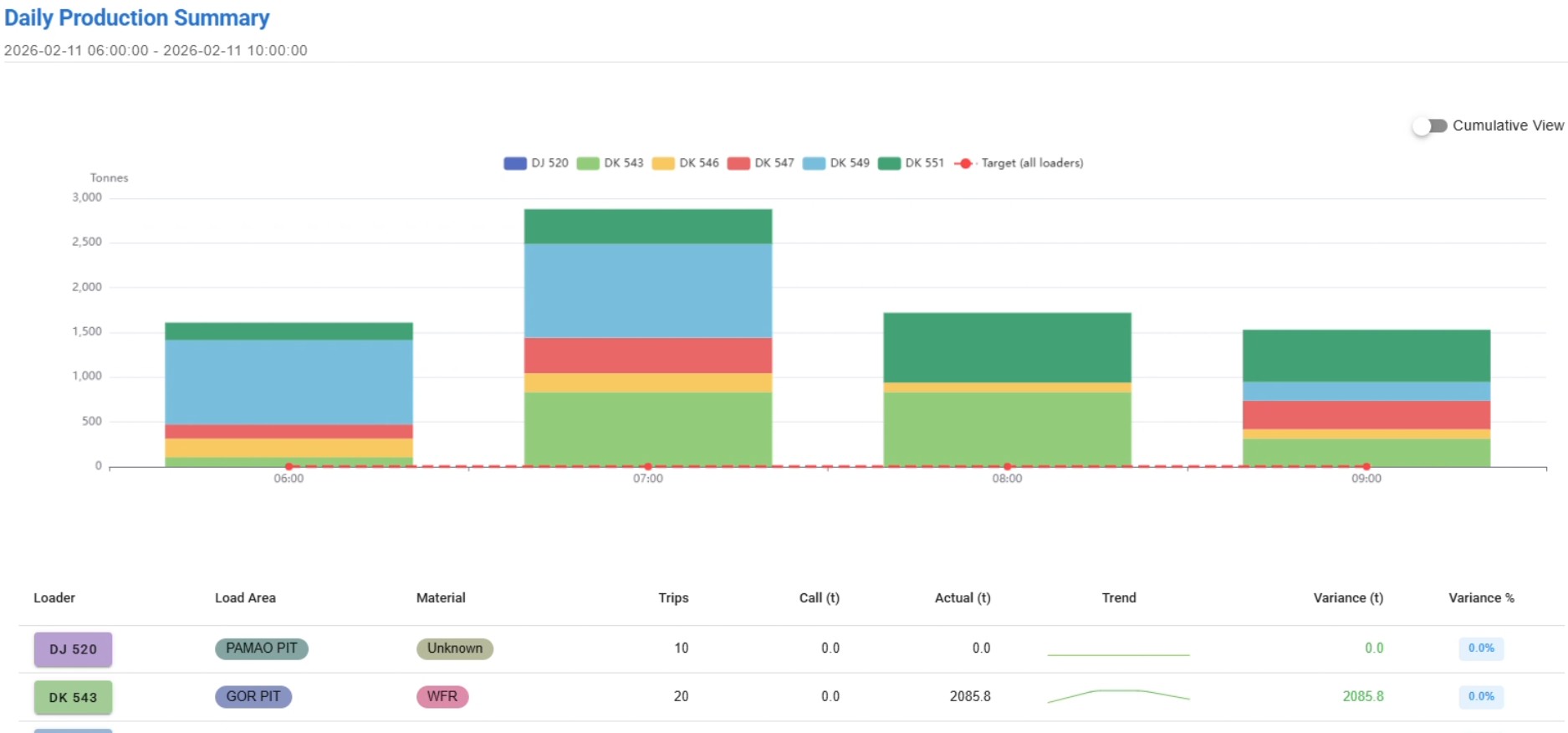Click the DK 549 light blue legend icon

pos(814,163)
